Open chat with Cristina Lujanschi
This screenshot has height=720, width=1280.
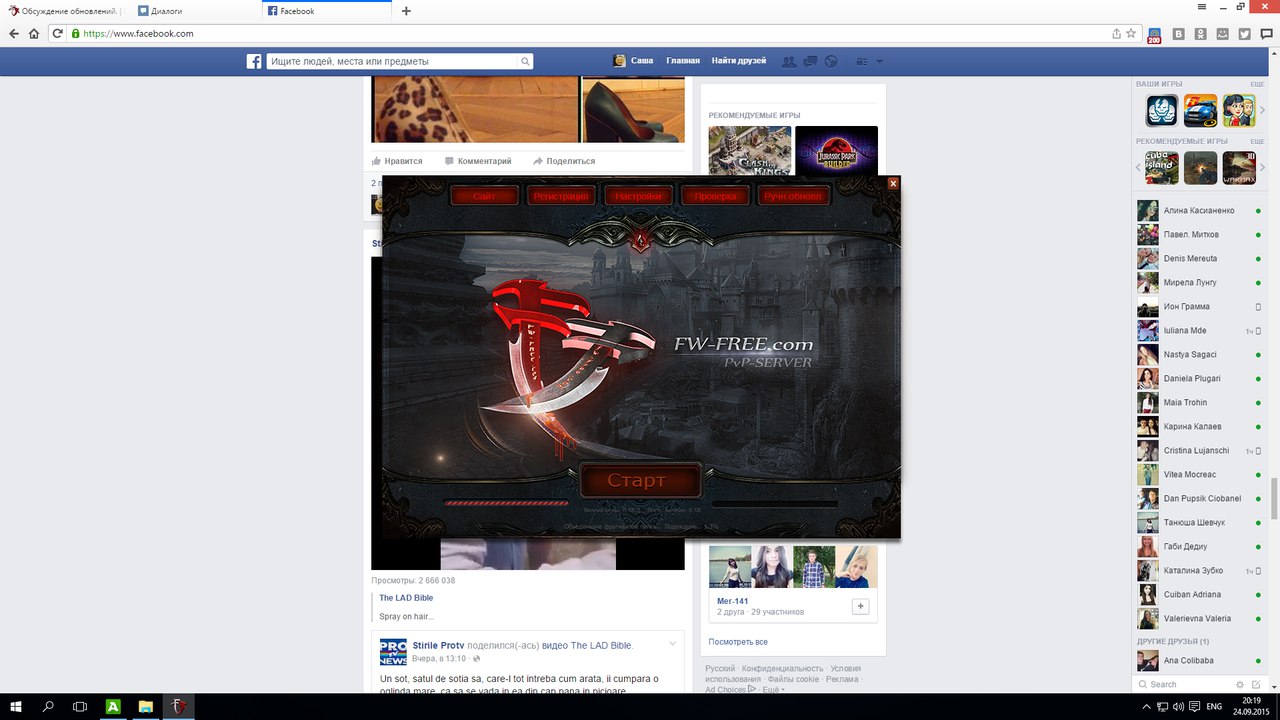pos(1199,451)
